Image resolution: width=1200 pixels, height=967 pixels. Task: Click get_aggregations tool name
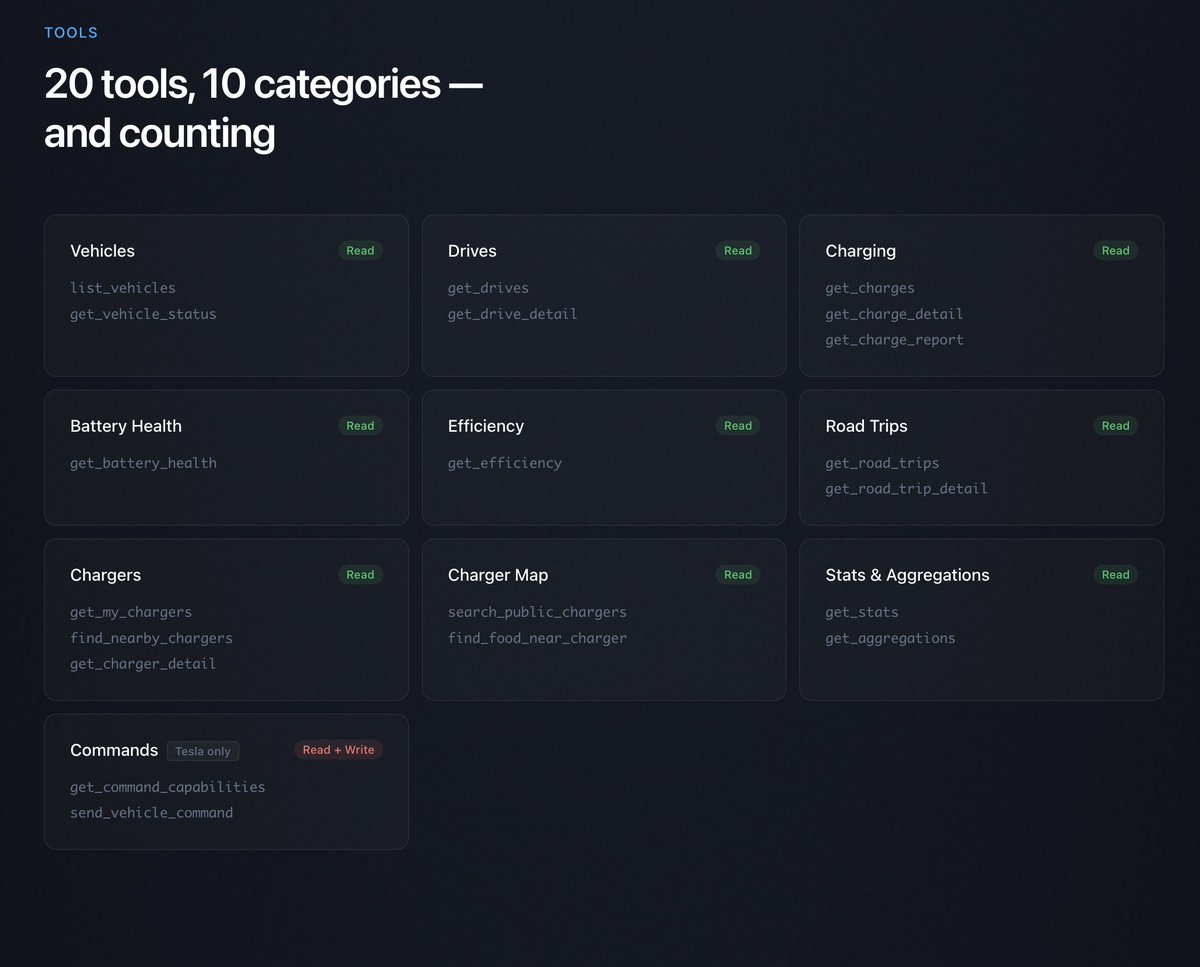(x=890, y=638)
